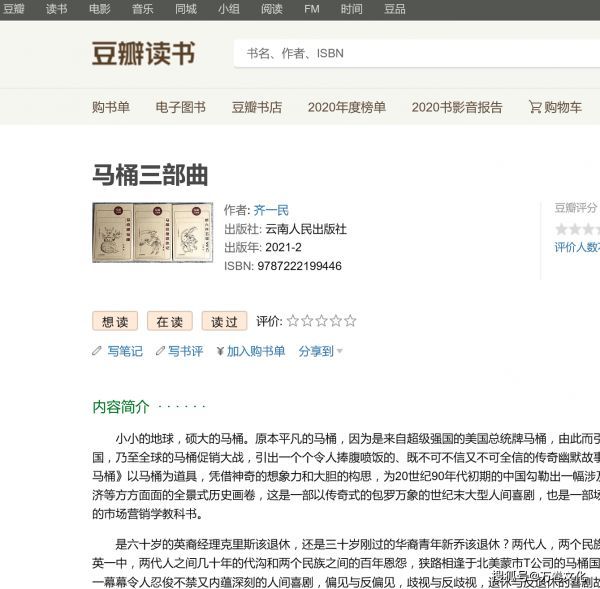
Task: Click the 写书评 link
Action: coord(185,351)
